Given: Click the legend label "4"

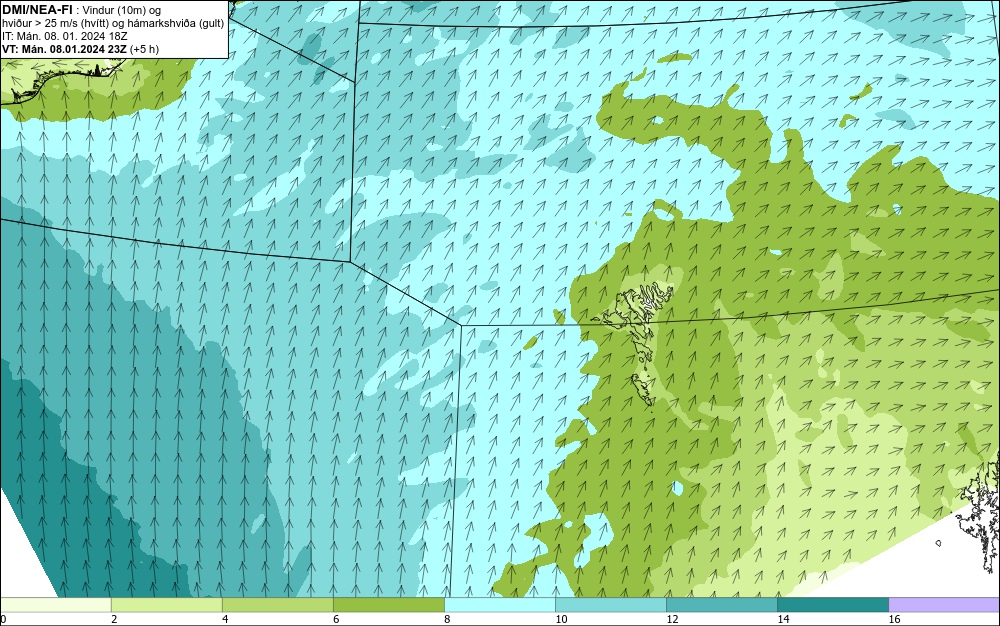Looking at the screenshot, I should pos(225,619).
